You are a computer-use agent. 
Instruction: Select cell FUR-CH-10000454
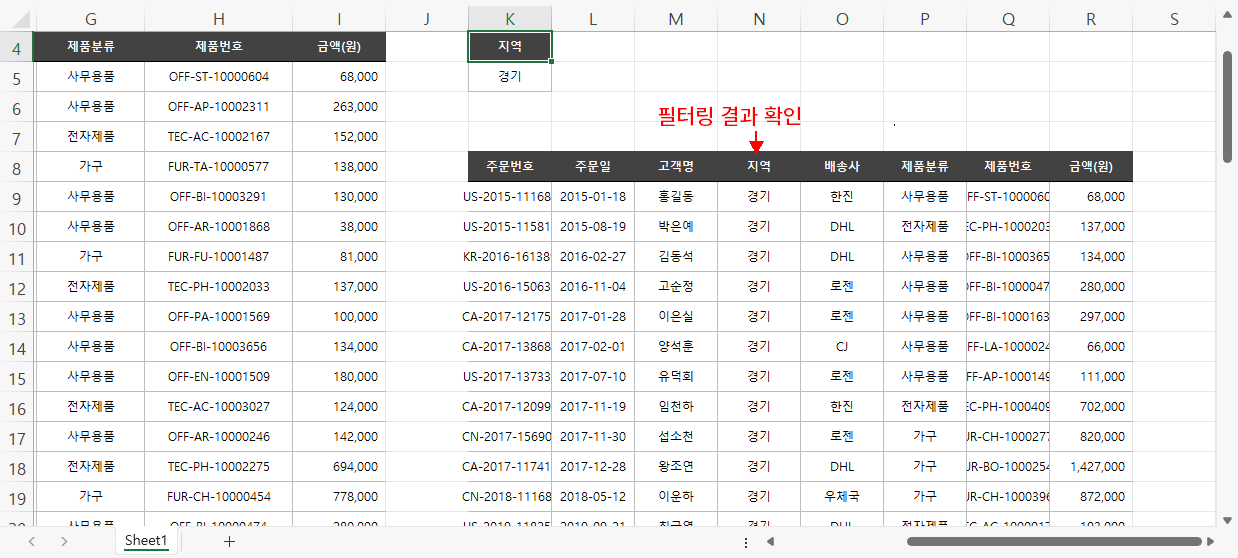(218, 496)
